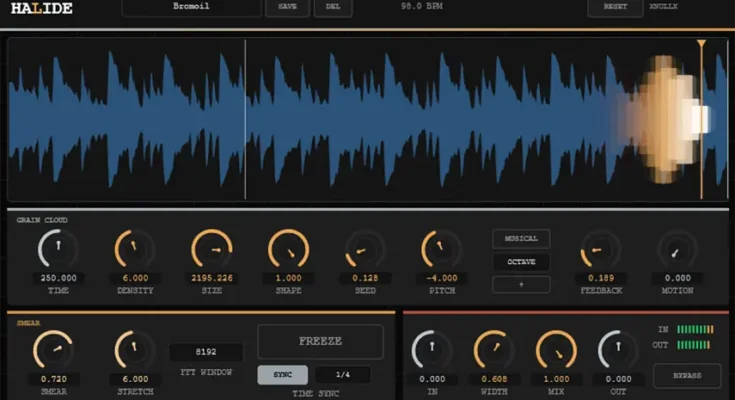Click the 2195.226 size value field

point(212,278)
